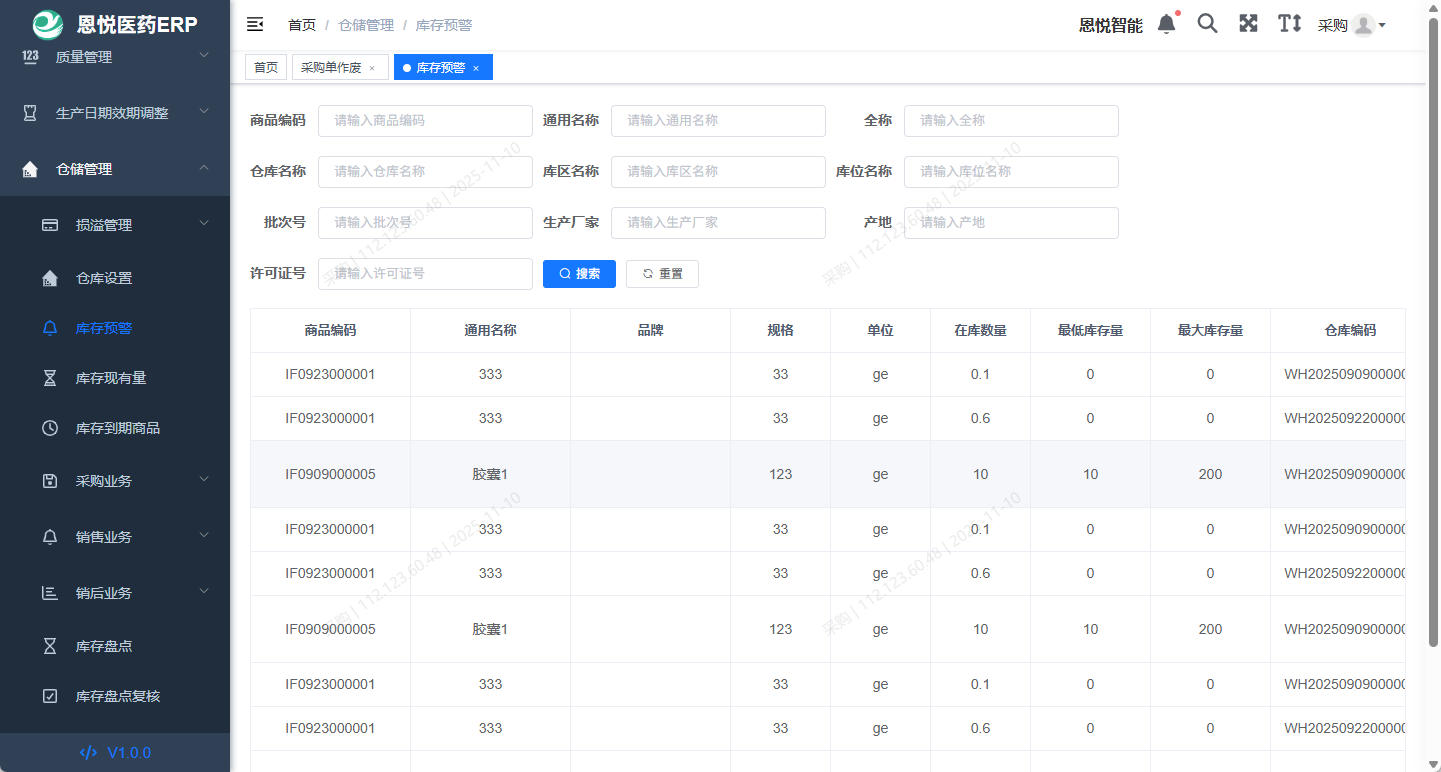
Task: Toggle fullscreen mode icon
Action: [x=1248, y=24]
